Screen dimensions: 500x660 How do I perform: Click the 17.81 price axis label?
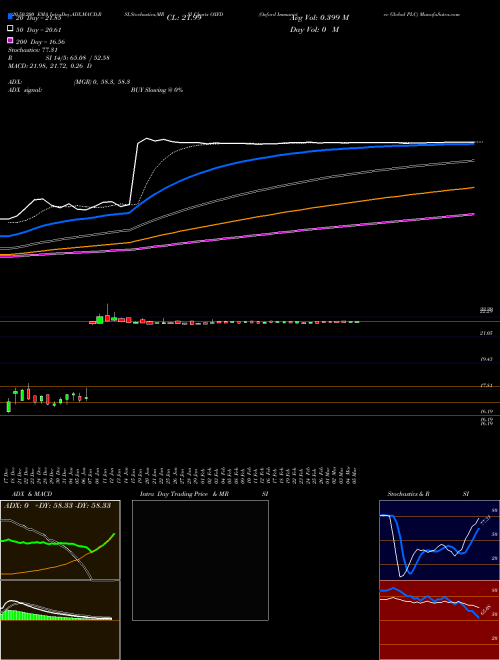click(486, 385)
